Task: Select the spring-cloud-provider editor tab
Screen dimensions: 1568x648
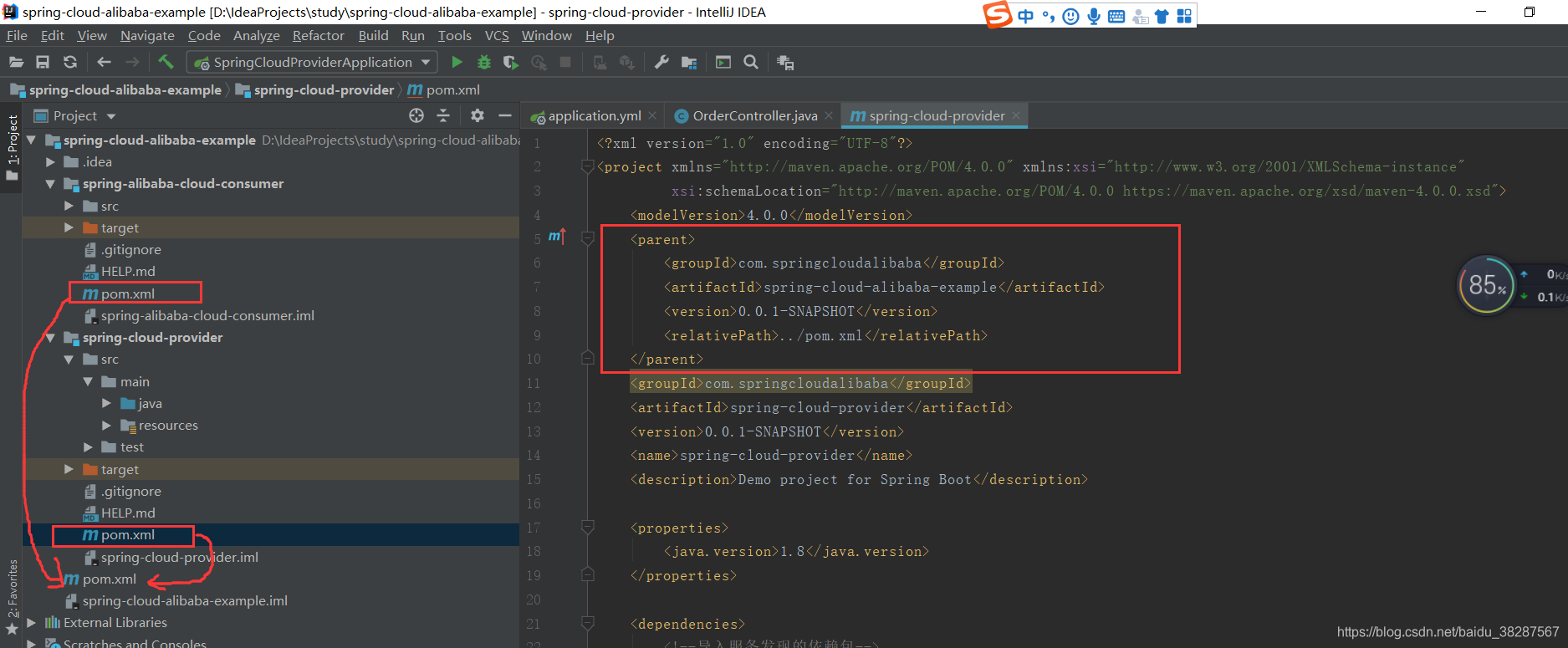Action: pos(936,115)
